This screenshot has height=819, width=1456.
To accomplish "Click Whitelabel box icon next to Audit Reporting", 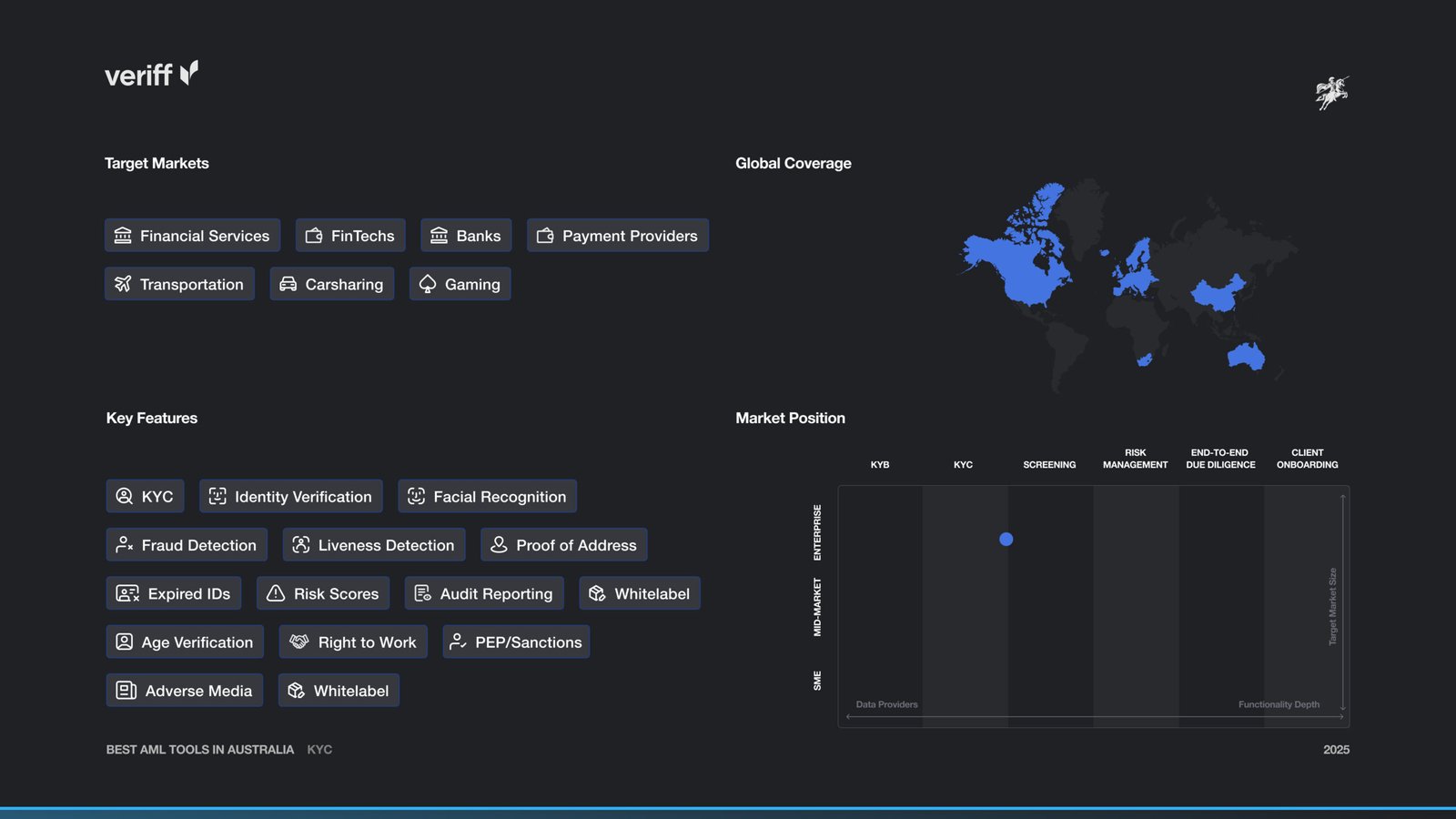I will (597, 593).
